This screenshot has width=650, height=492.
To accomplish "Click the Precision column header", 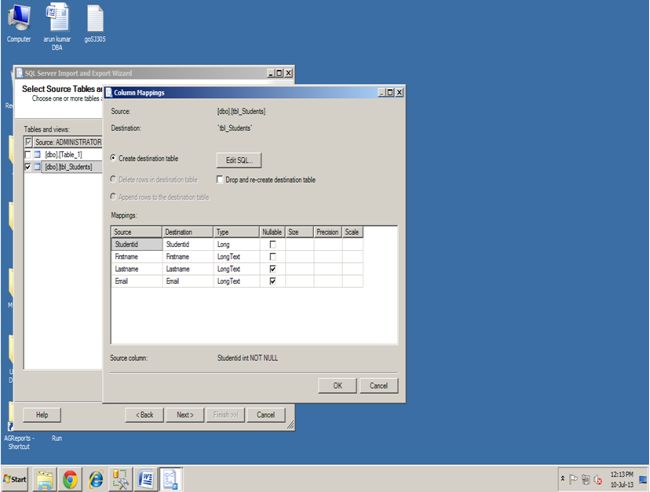I will click(x=327, y=232).
